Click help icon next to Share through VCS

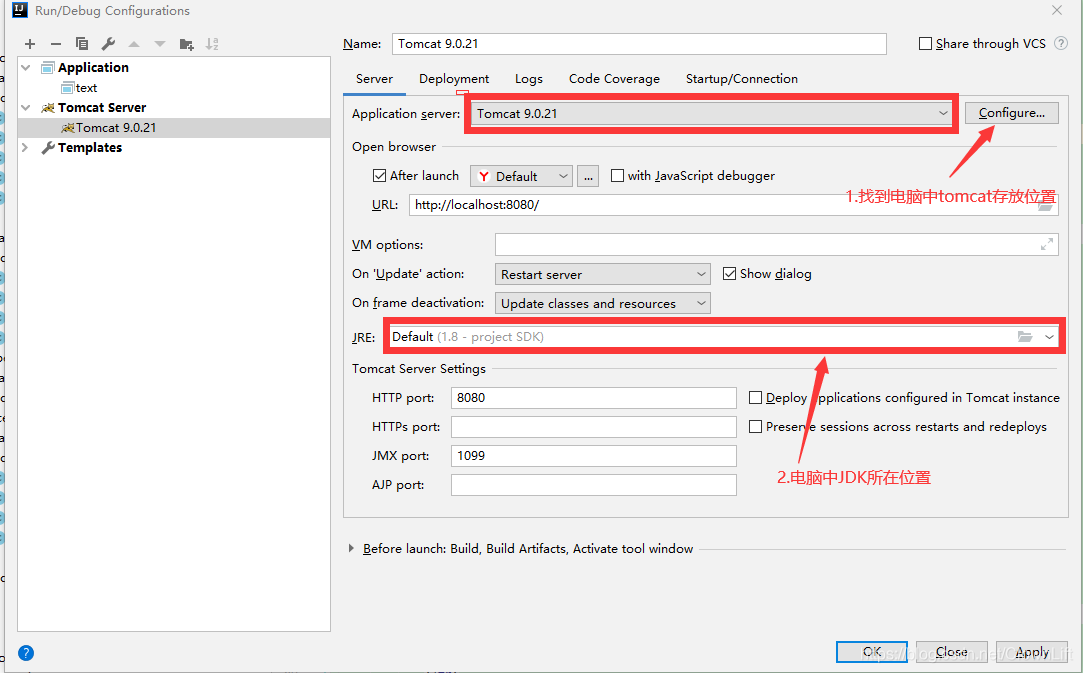tap(1061, 44)
